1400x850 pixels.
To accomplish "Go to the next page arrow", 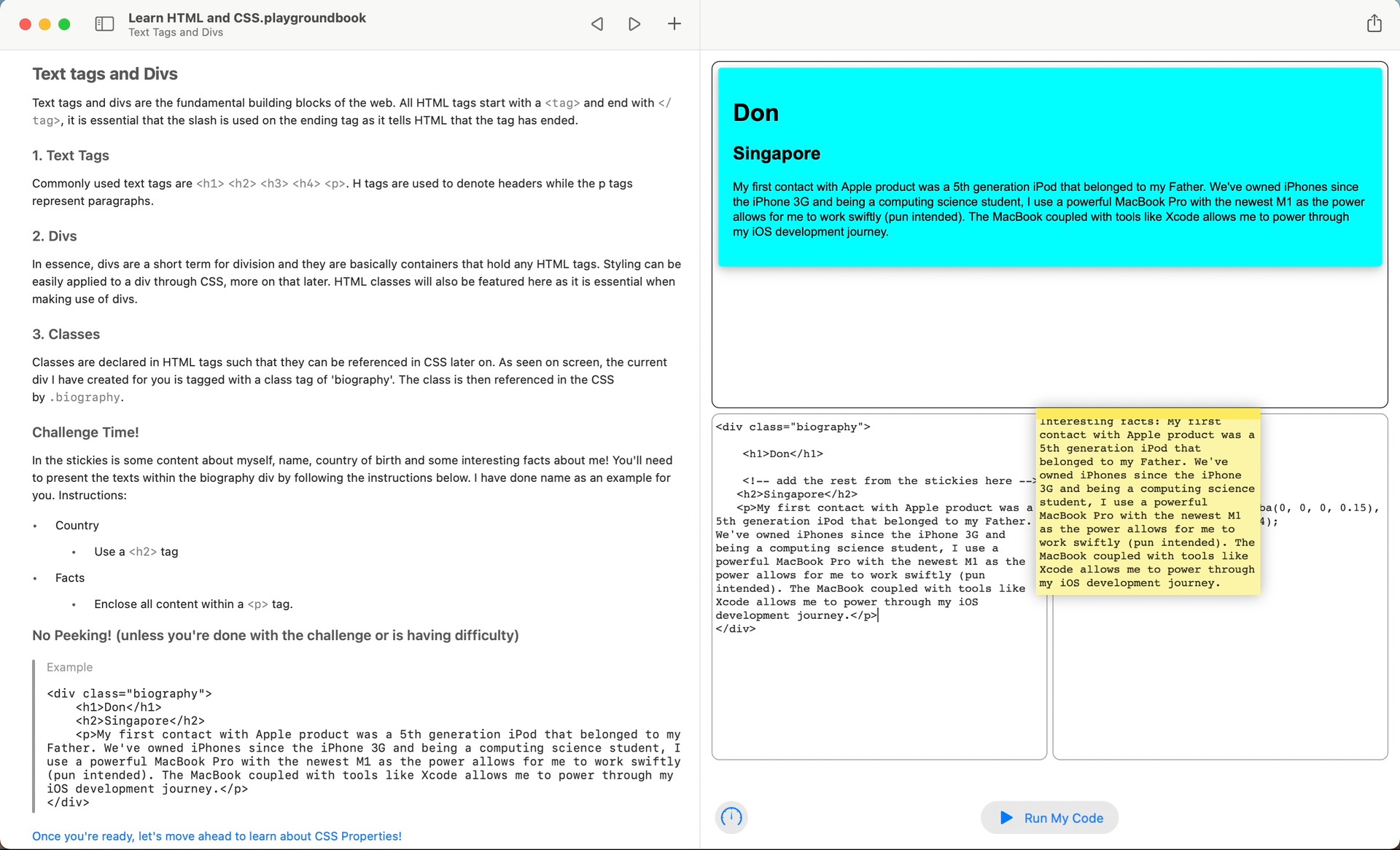I will coord(635,24).
